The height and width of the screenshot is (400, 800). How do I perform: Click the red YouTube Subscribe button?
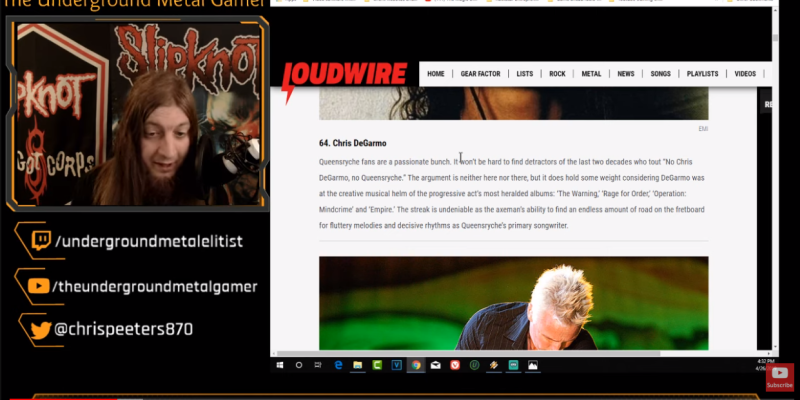tap(780, 377)
